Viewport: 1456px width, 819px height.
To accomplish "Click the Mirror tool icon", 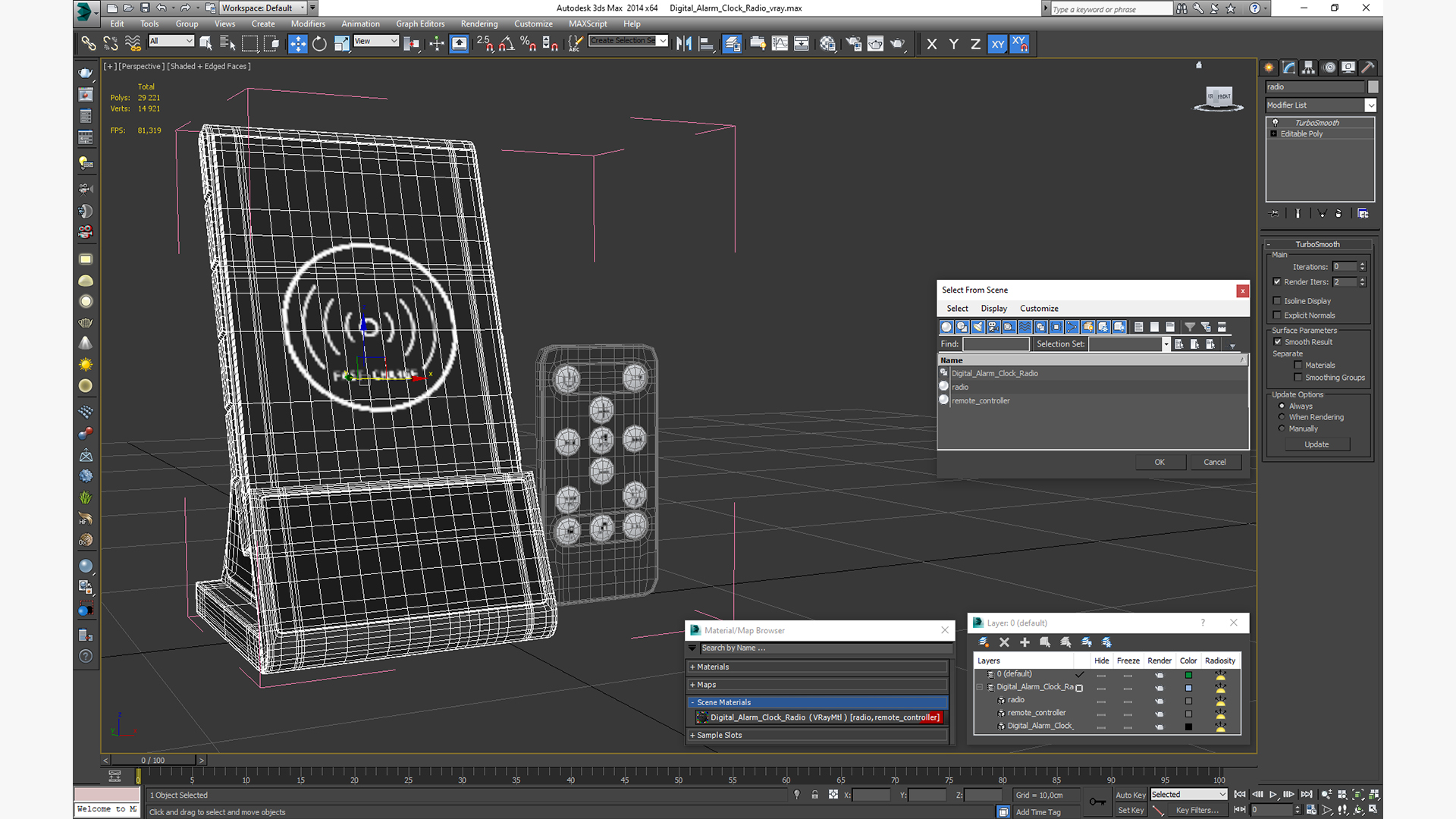I will click(x=683, y=44).
